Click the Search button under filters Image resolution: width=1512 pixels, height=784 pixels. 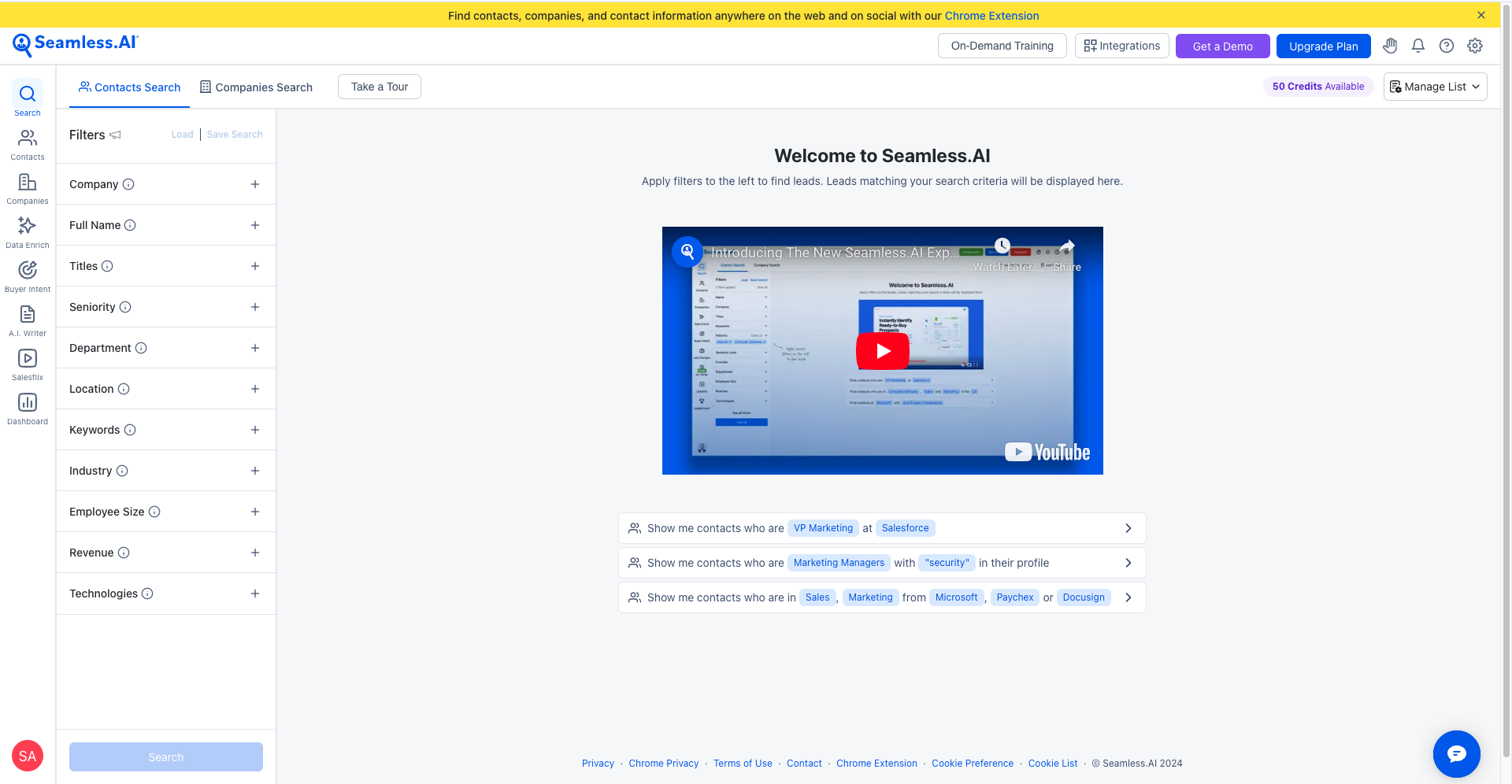coord(166,756)
